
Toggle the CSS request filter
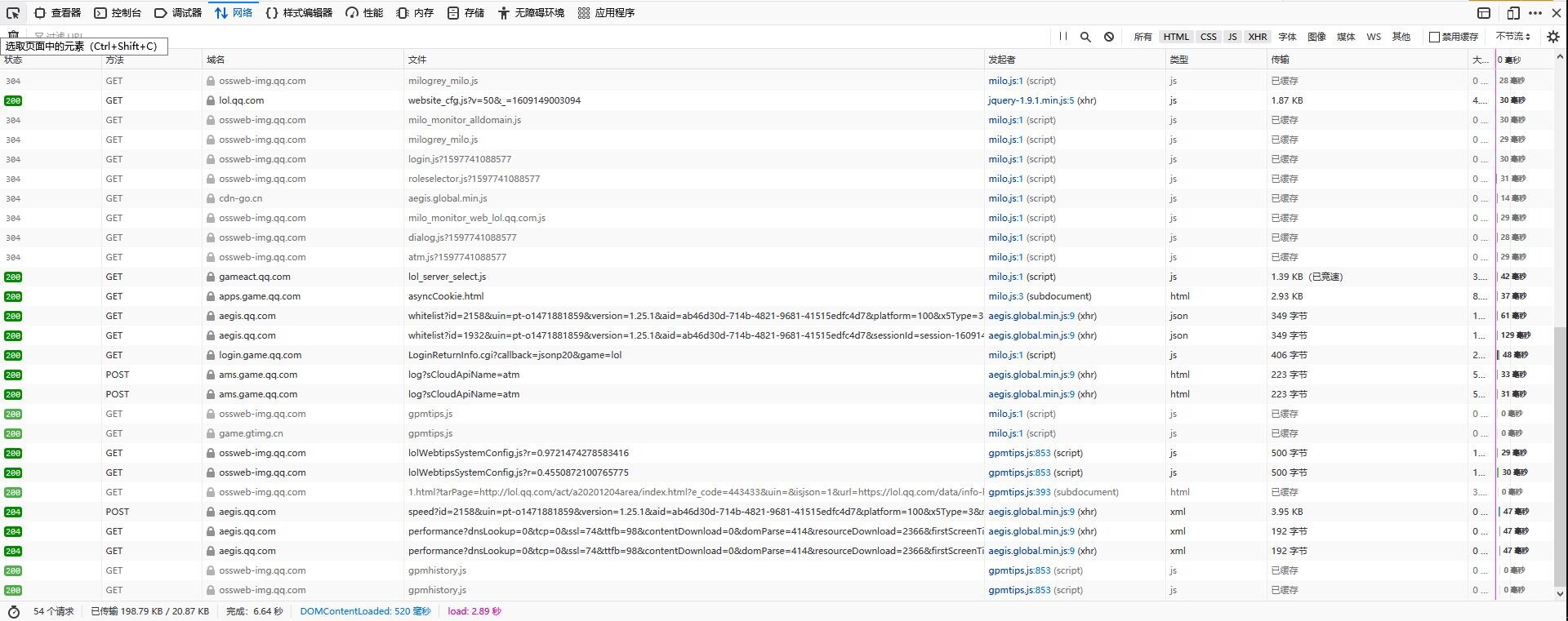(x=1208, y=37)
